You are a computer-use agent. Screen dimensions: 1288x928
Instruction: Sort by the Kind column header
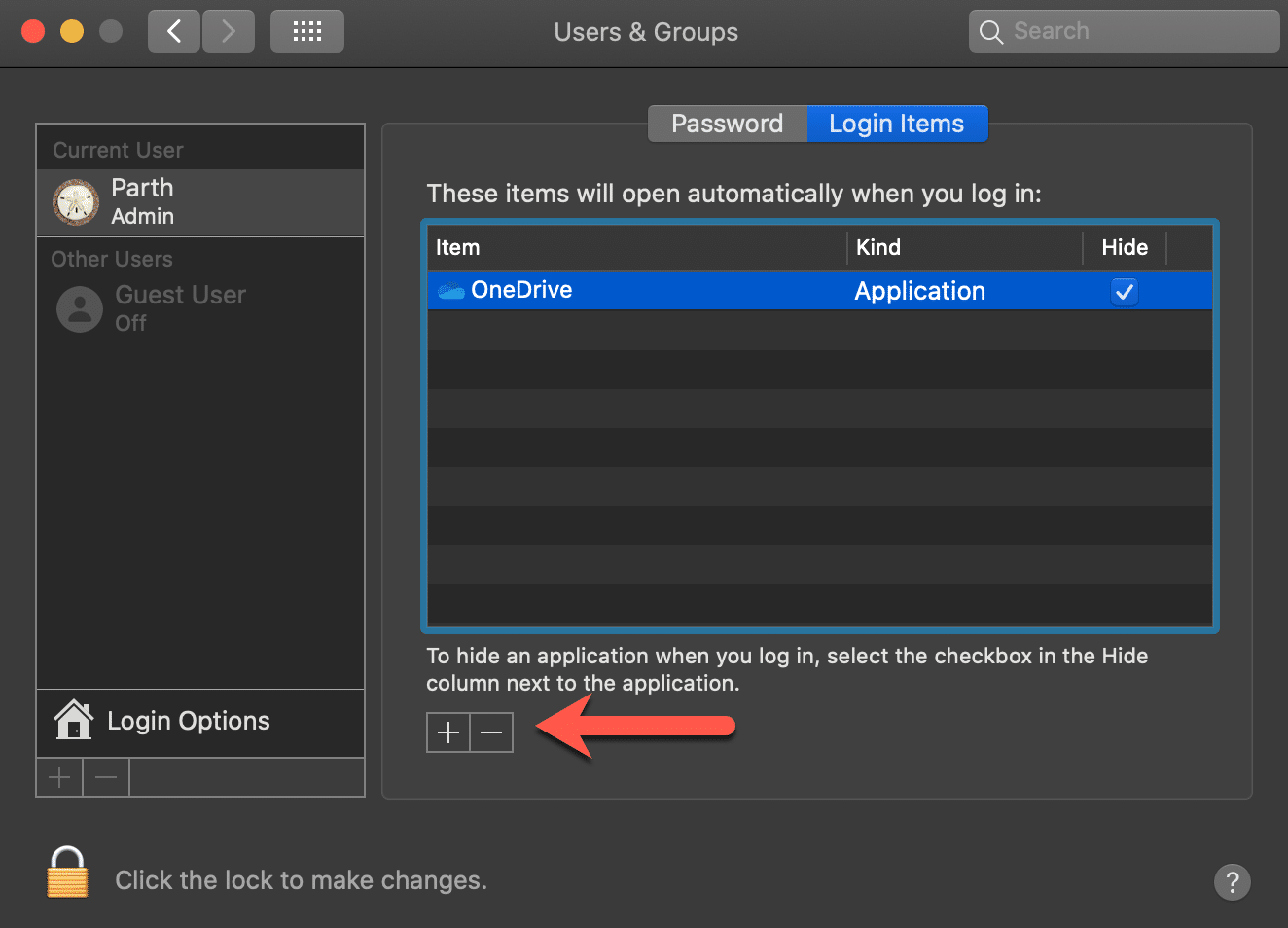click(x=965, y=248)
